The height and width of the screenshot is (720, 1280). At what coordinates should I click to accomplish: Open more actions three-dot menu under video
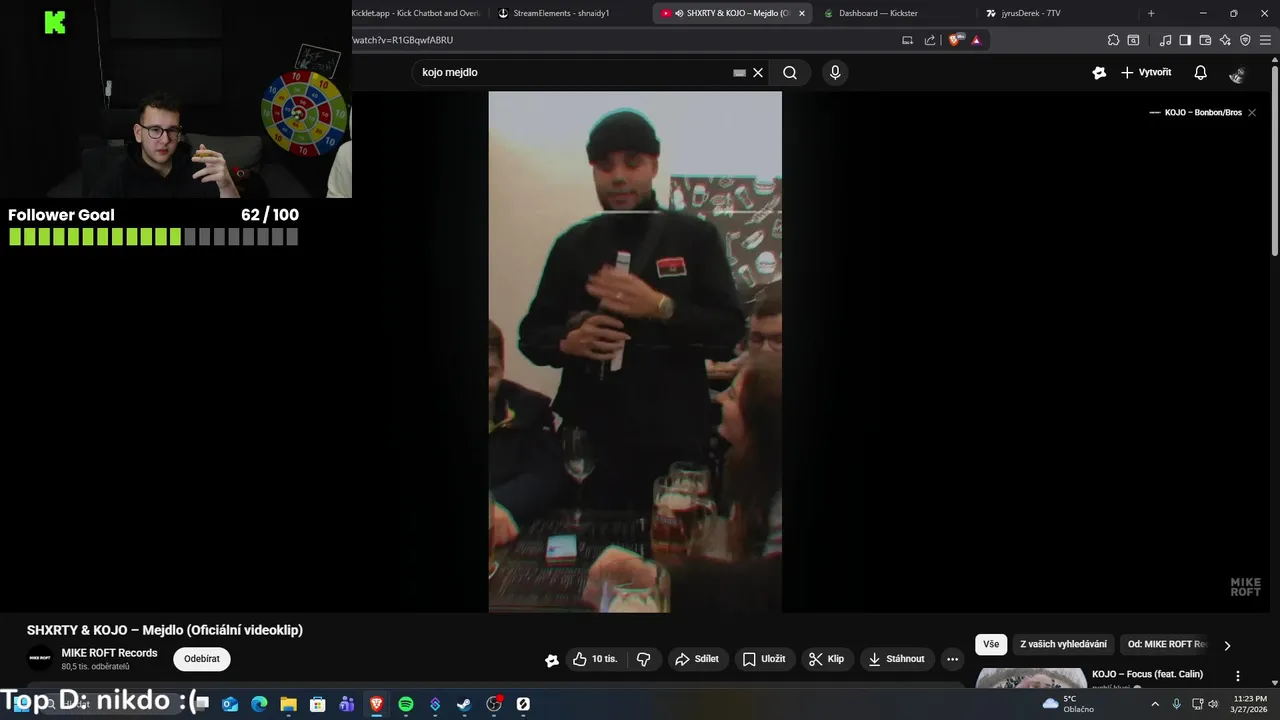(952, 659)
